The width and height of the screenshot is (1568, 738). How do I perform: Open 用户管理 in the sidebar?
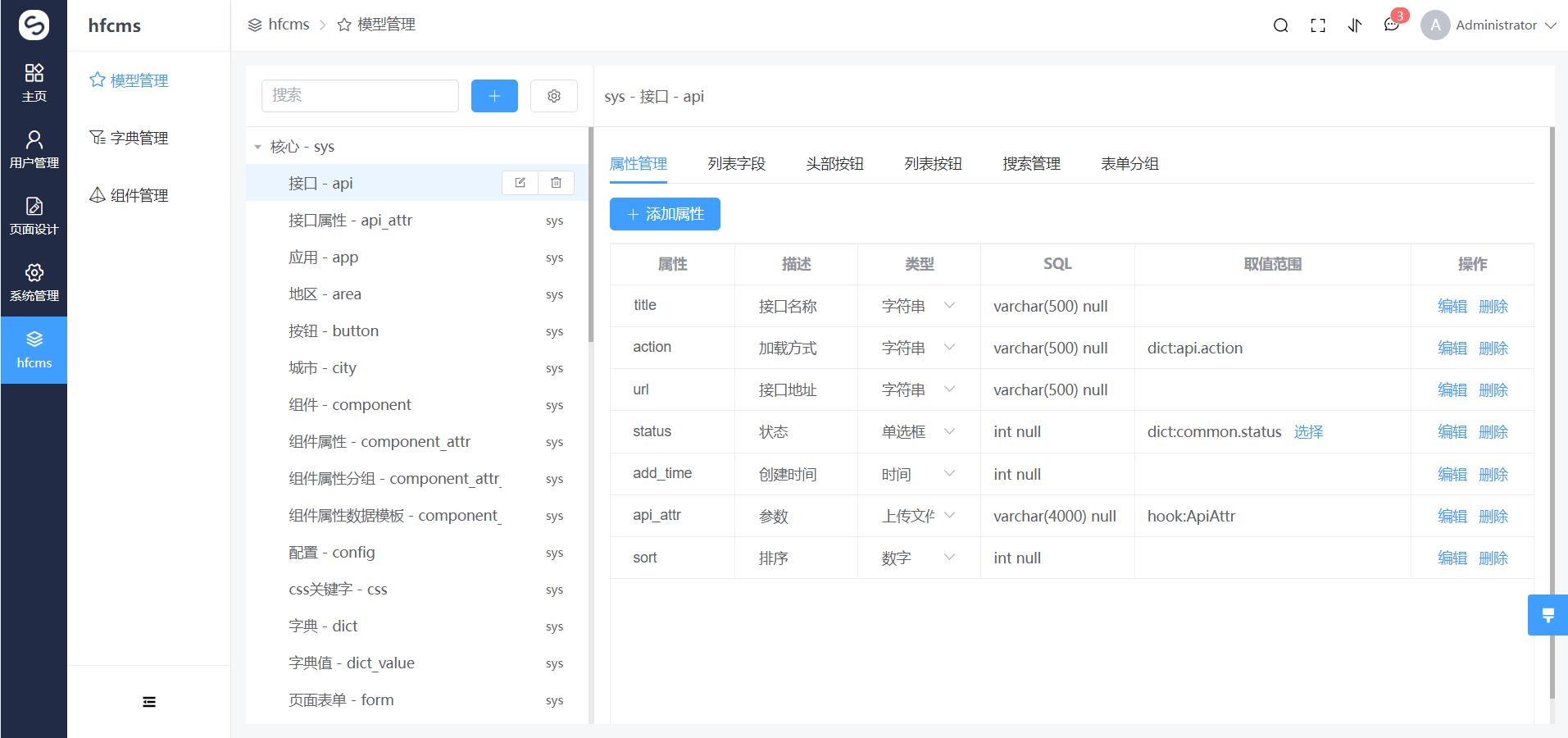pos(34,149)
